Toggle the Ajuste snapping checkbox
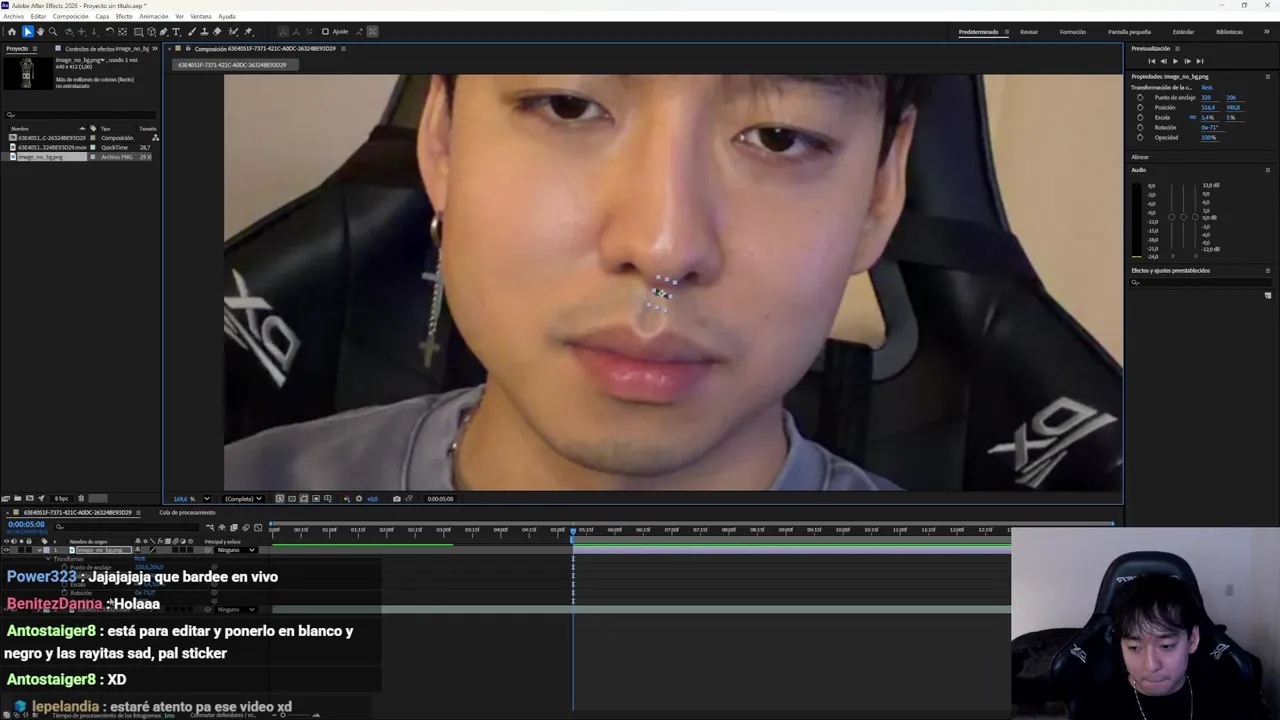Screen dimensions: 1280x720 325,32
